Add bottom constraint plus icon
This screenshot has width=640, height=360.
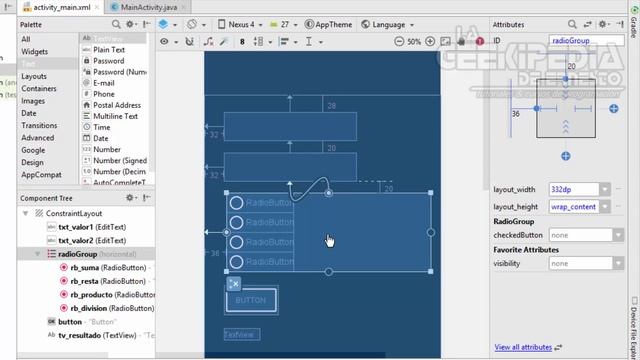tap(565, 156)
